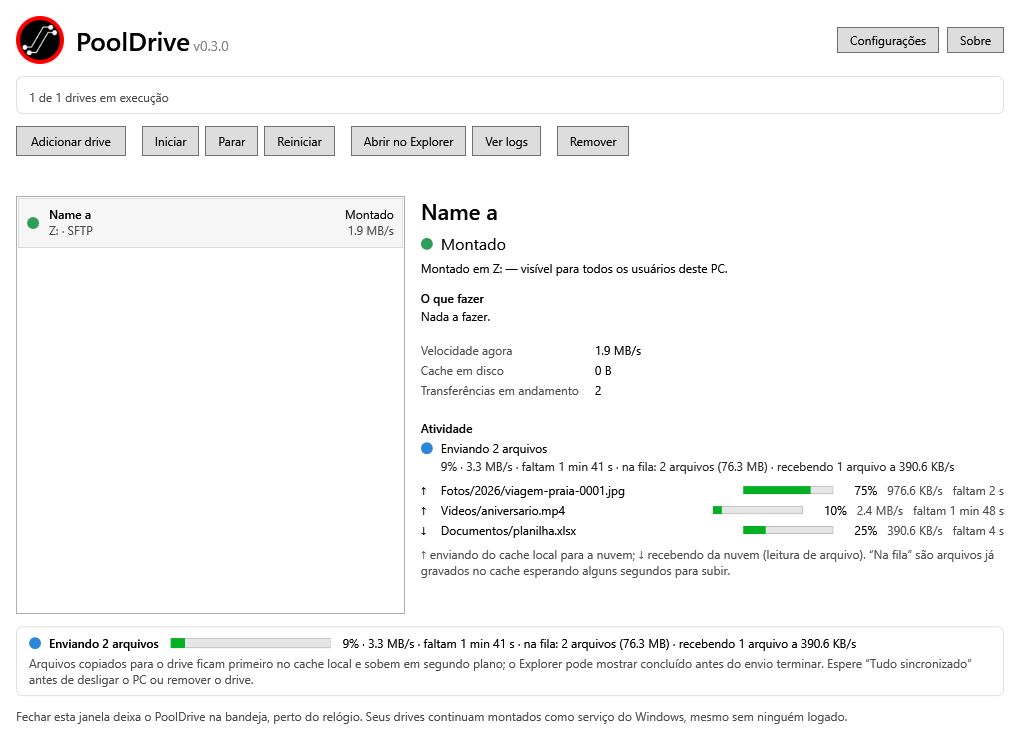Click Transferências em andamento value "2"
The image size is (1020, 740).
598,391
